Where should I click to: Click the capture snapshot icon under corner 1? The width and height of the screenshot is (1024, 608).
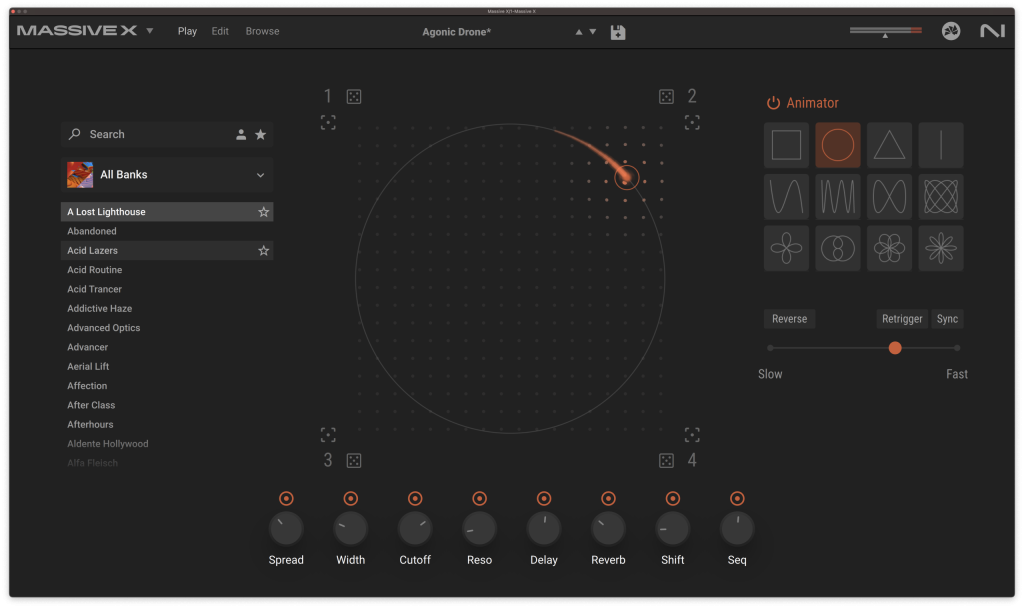point(328,122)
